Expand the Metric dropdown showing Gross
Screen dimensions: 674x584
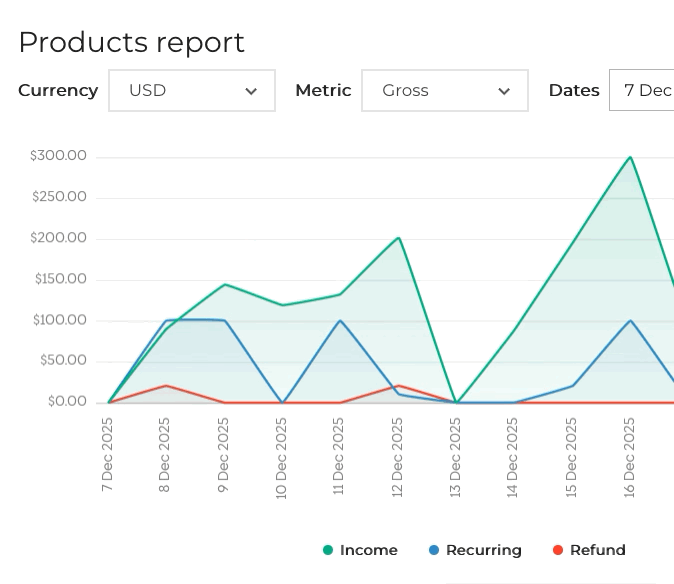coord(444,90)
